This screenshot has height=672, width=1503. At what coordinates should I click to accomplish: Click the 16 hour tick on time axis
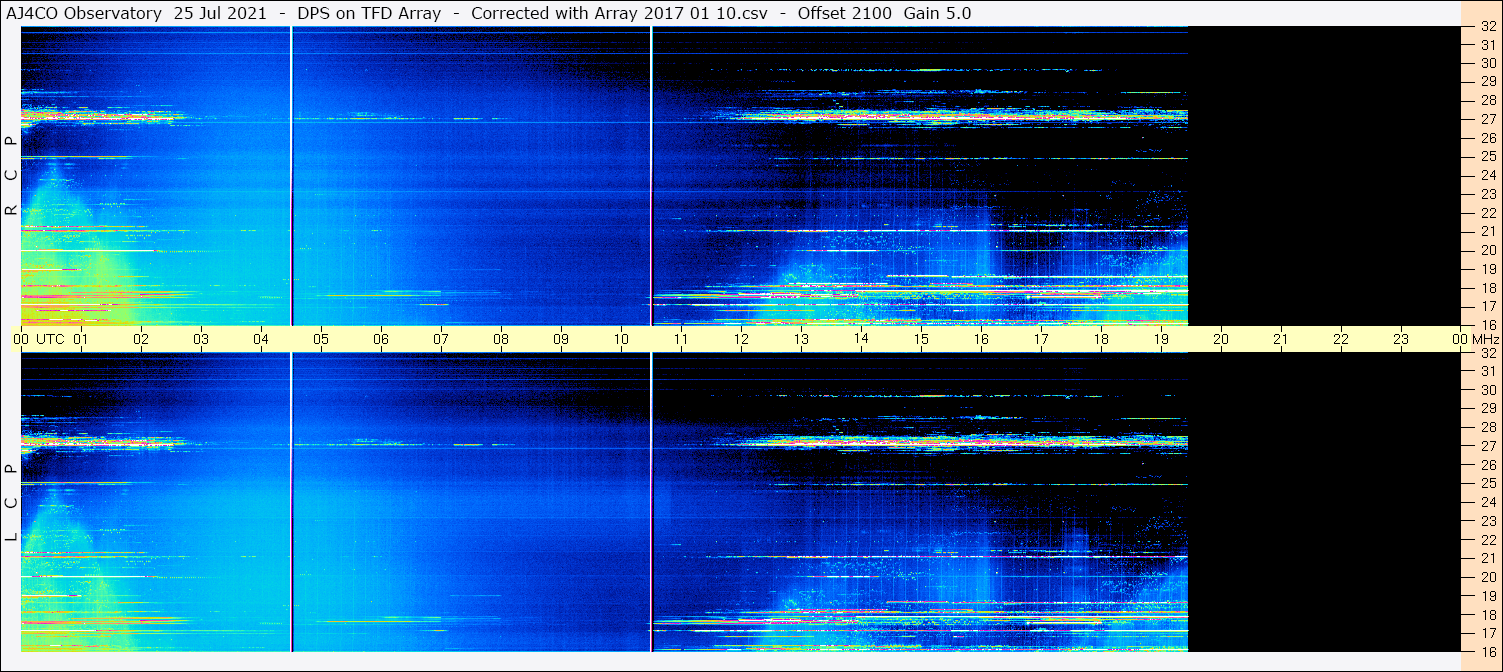pos(981,339)
